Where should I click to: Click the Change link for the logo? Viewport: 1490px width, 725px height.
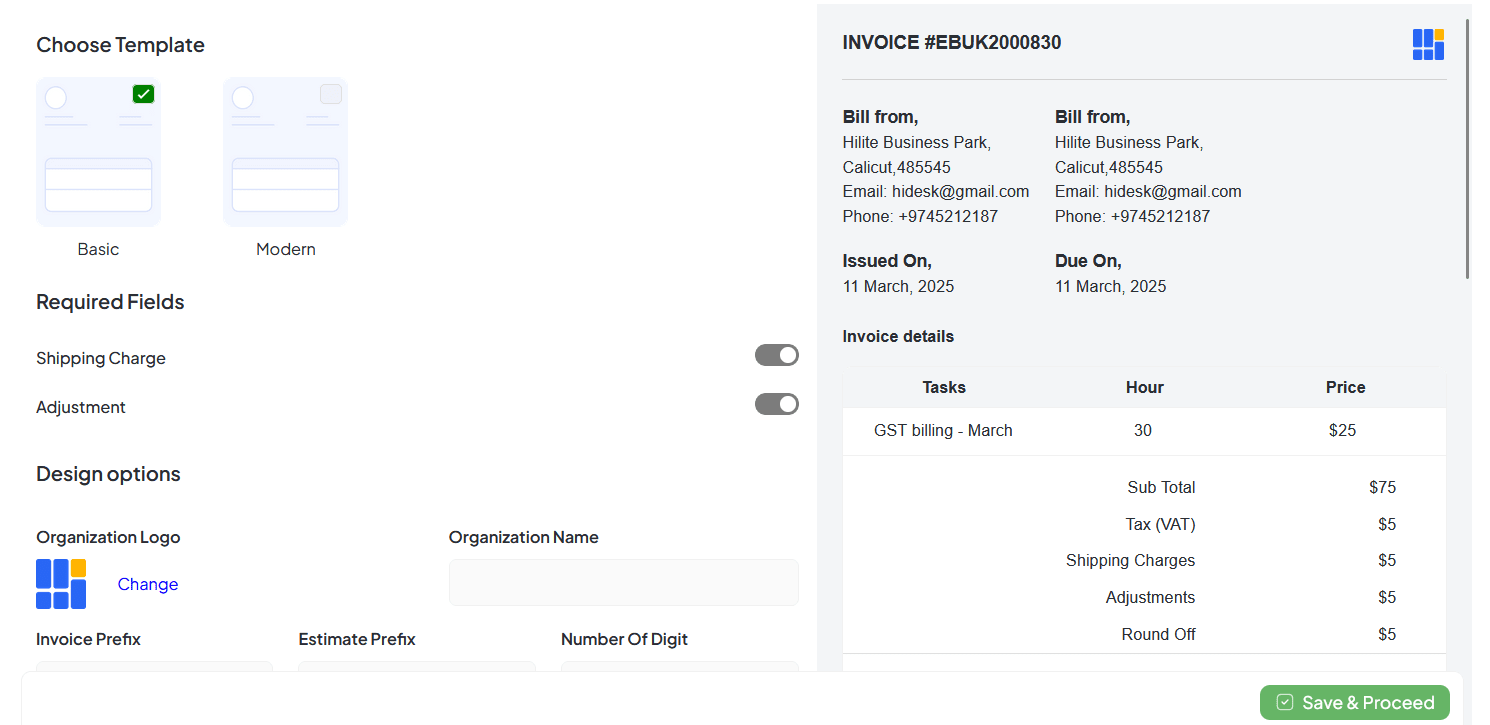pyautogui.click(x=147, y=584)
